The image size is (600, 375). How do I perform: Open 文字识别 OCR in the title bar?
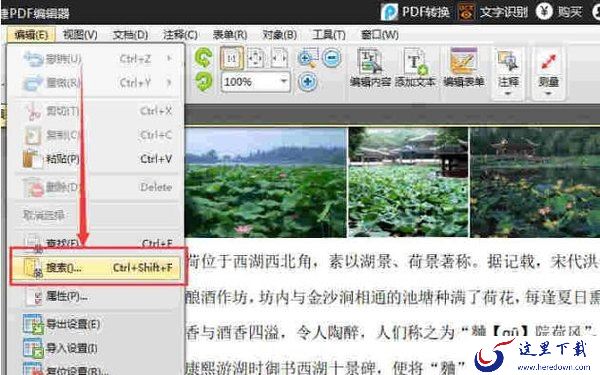[x=493, y=12]
